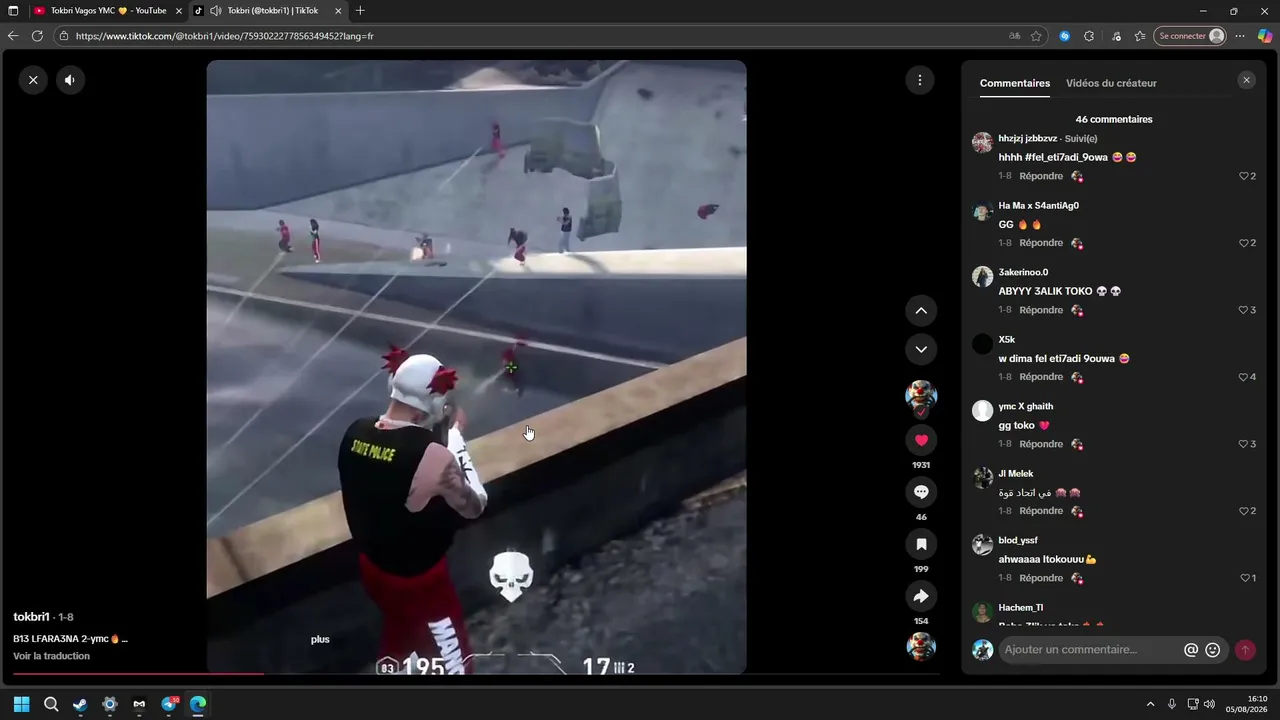Show hidden system tray icons
Image resolution: width=1280 pixels, height=720 pixels.
1150,704
